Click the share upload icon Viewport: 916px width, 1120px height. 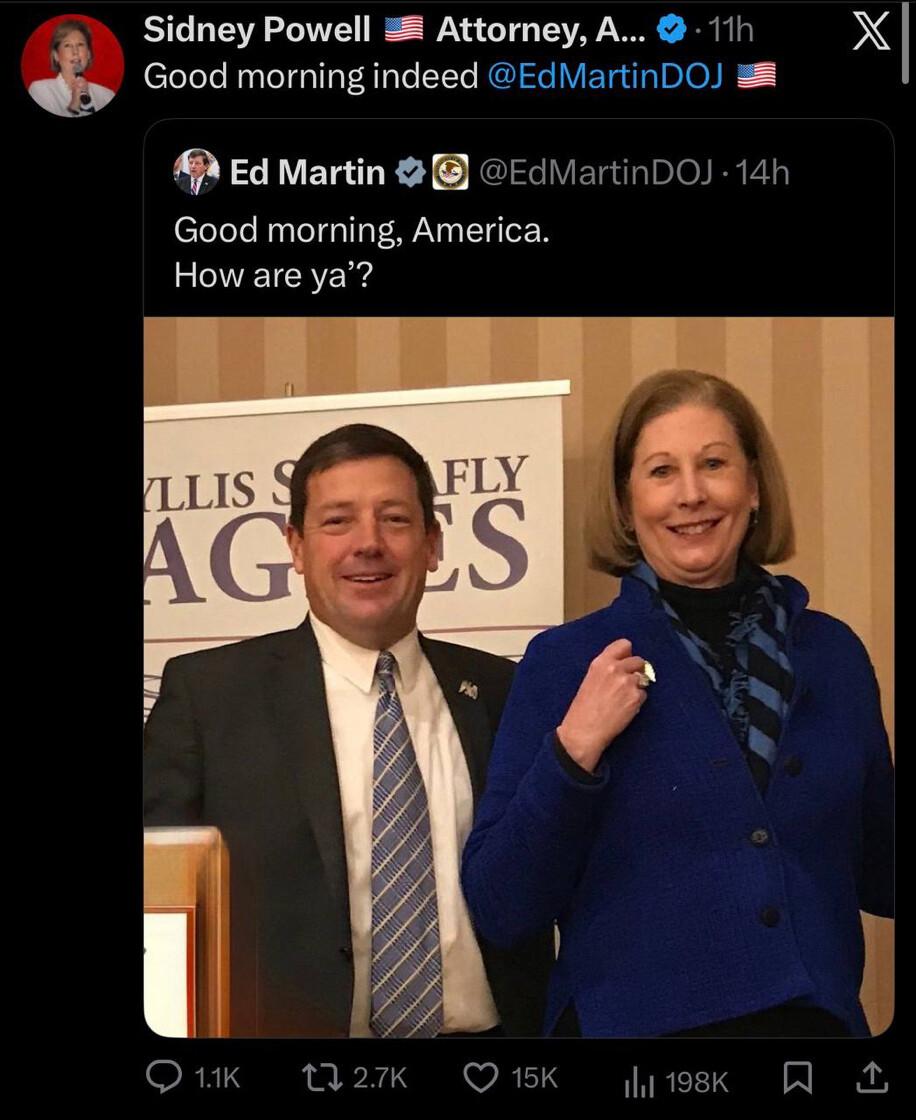point(871,1077)
